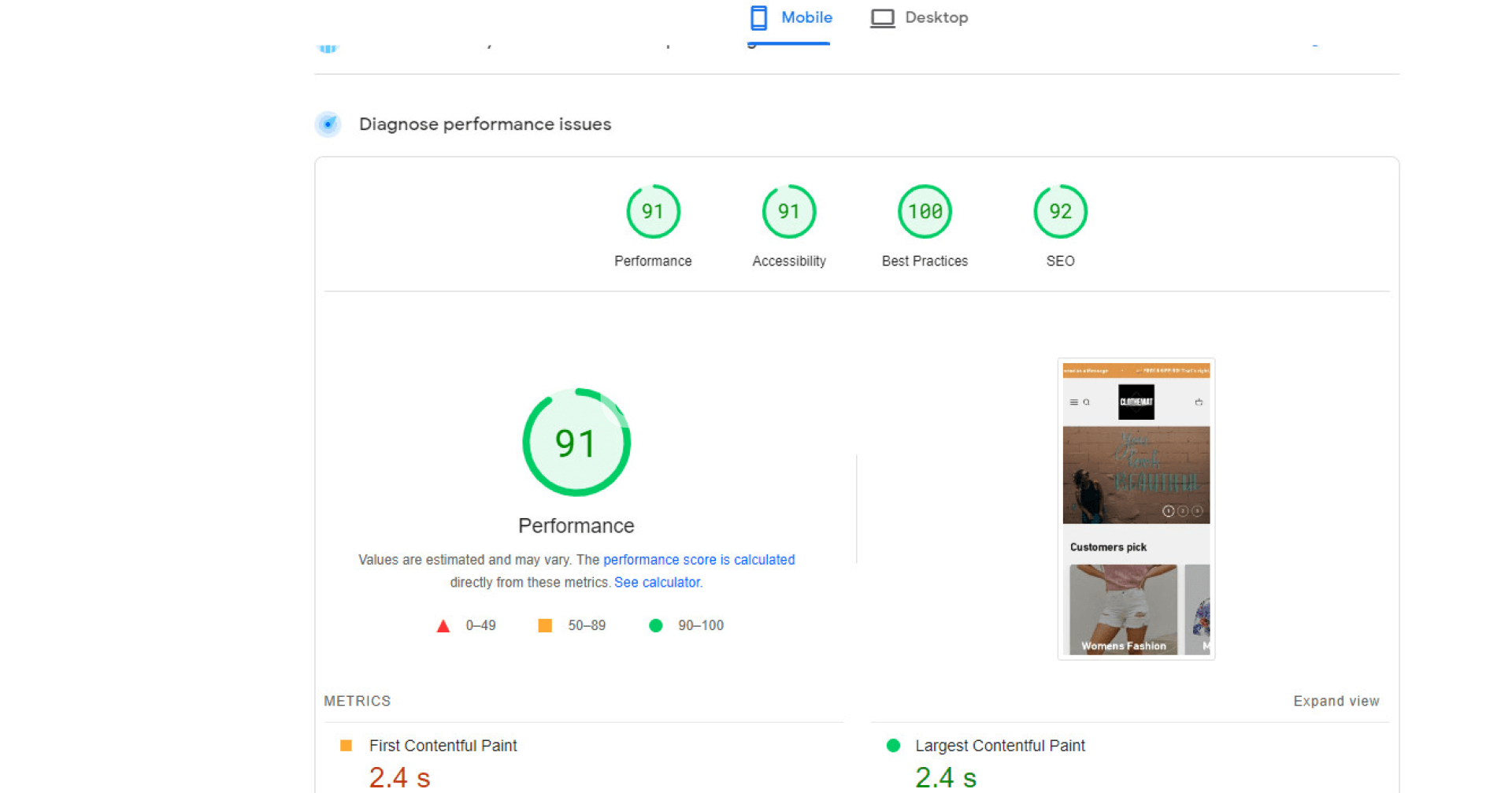This screenshot has height=793, width=1512.
Task: Jump to Performance score gauge 91
Action: pos(653,212)
